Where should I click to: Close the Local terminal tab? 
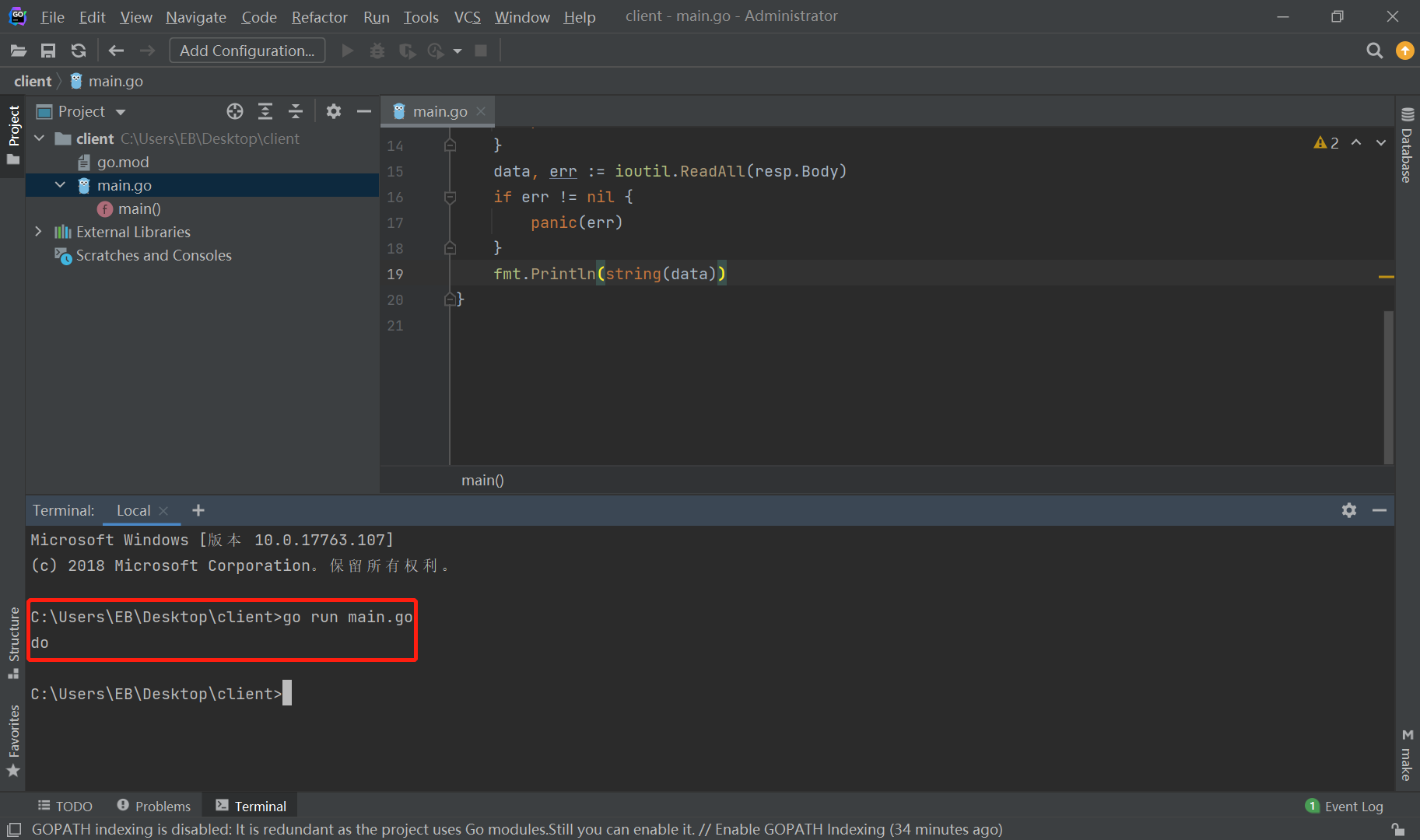pos(163,511)
